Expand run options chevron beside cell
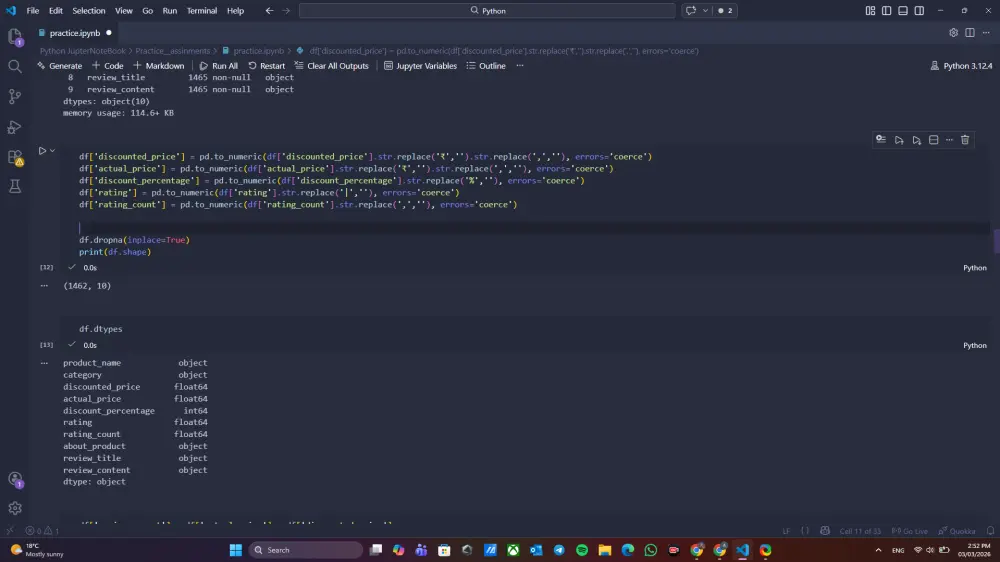Viewport: 1000px width, 562px height. click(52, 151)
